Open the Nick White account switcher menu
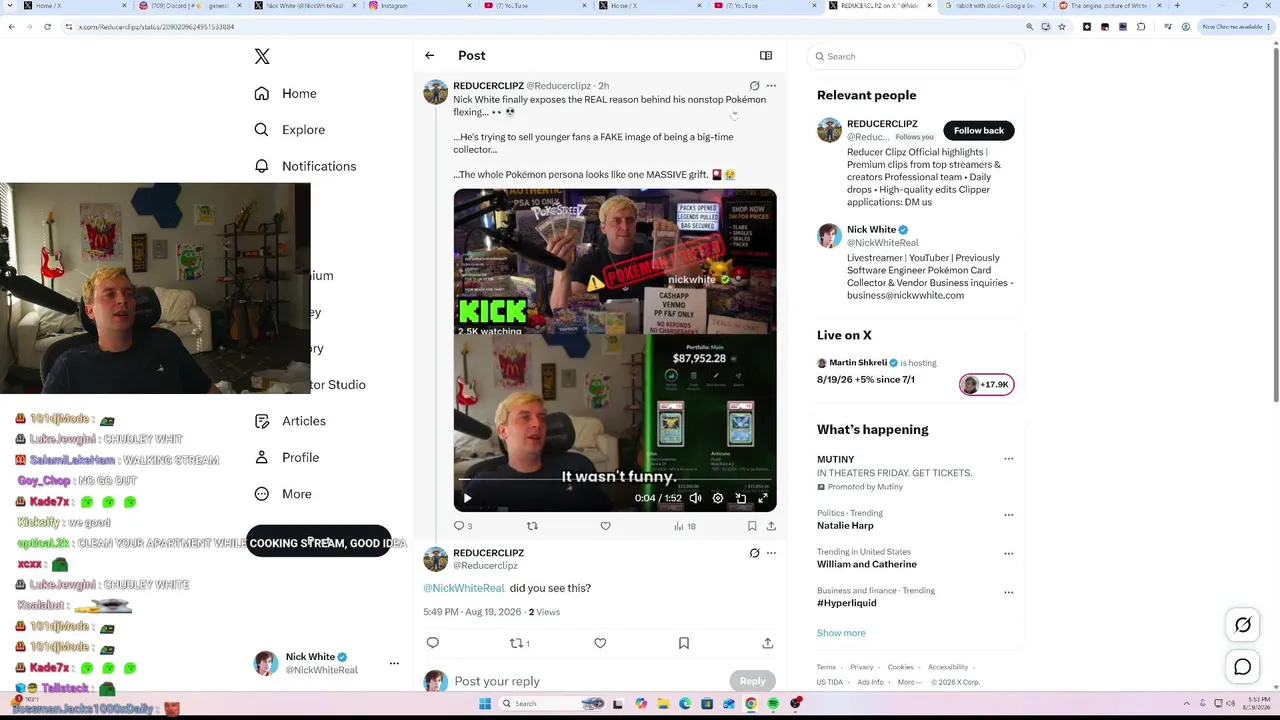Screen dimensions: 1280x720 point(328,663)
